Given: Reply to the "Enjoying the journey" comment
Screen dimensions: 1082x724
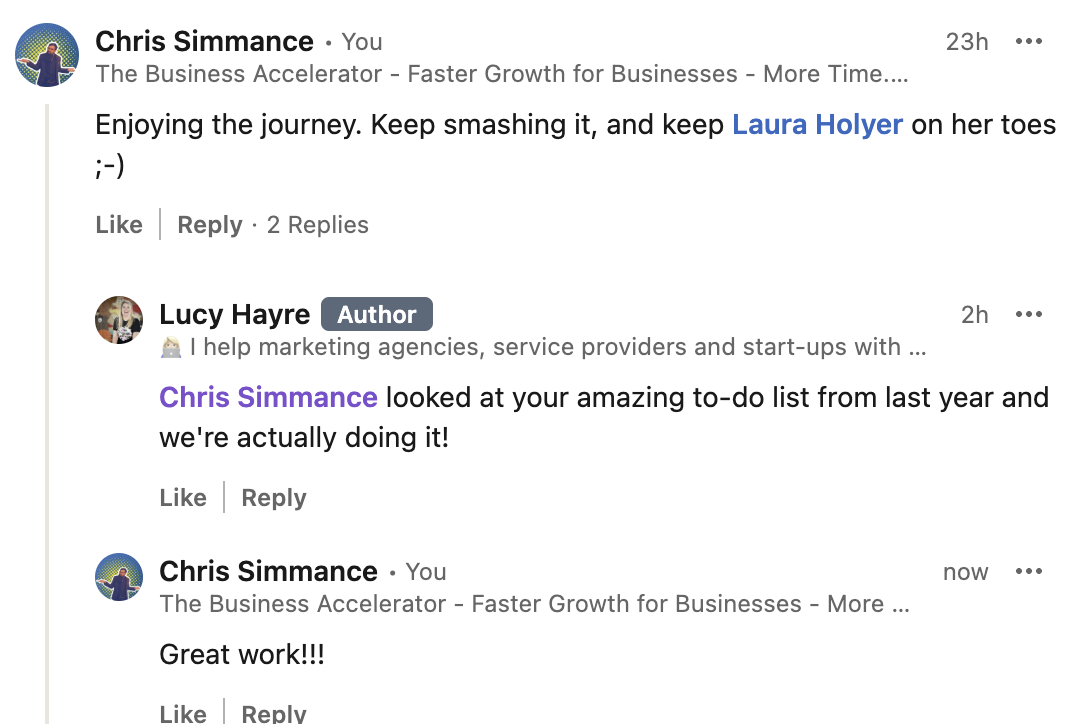Looking at the screenshot, I should (210, 225).
